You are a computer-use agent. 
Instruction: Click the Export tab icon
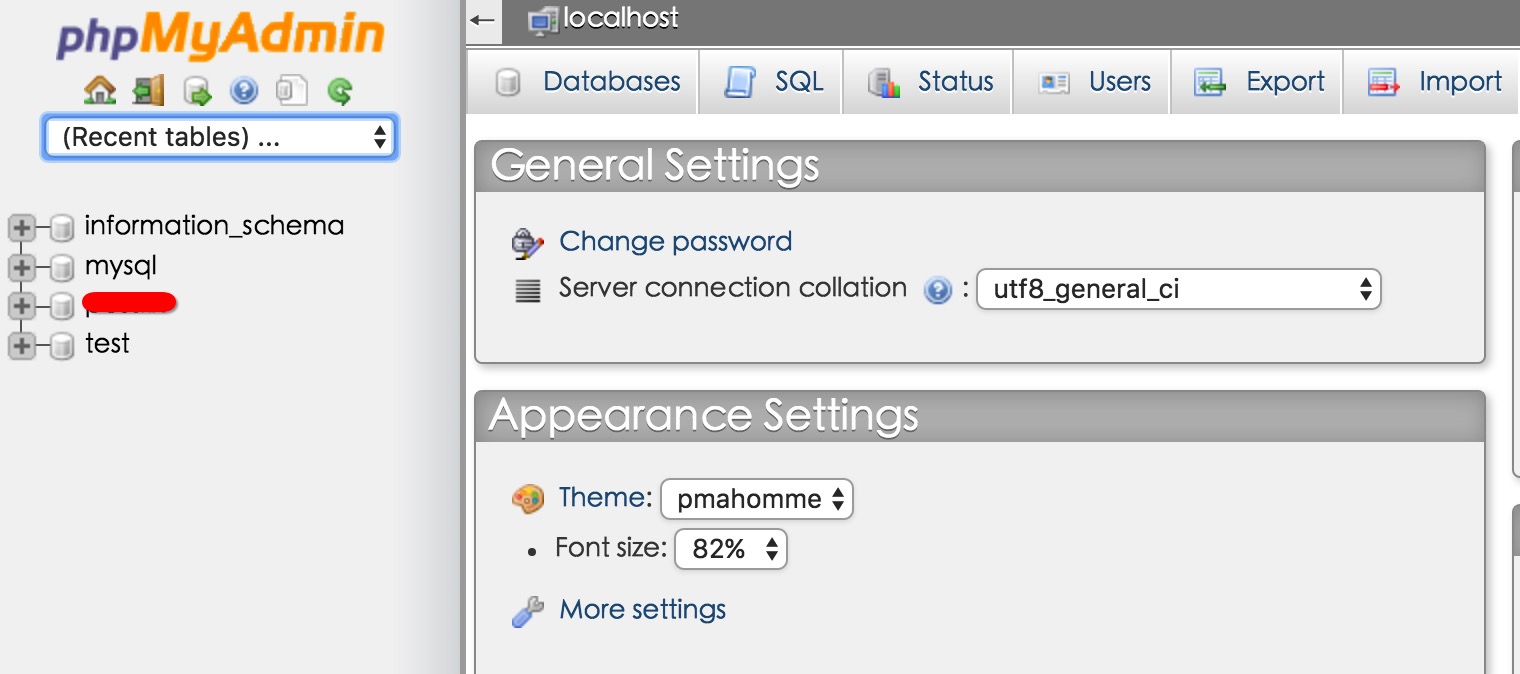coord(1210,83)
